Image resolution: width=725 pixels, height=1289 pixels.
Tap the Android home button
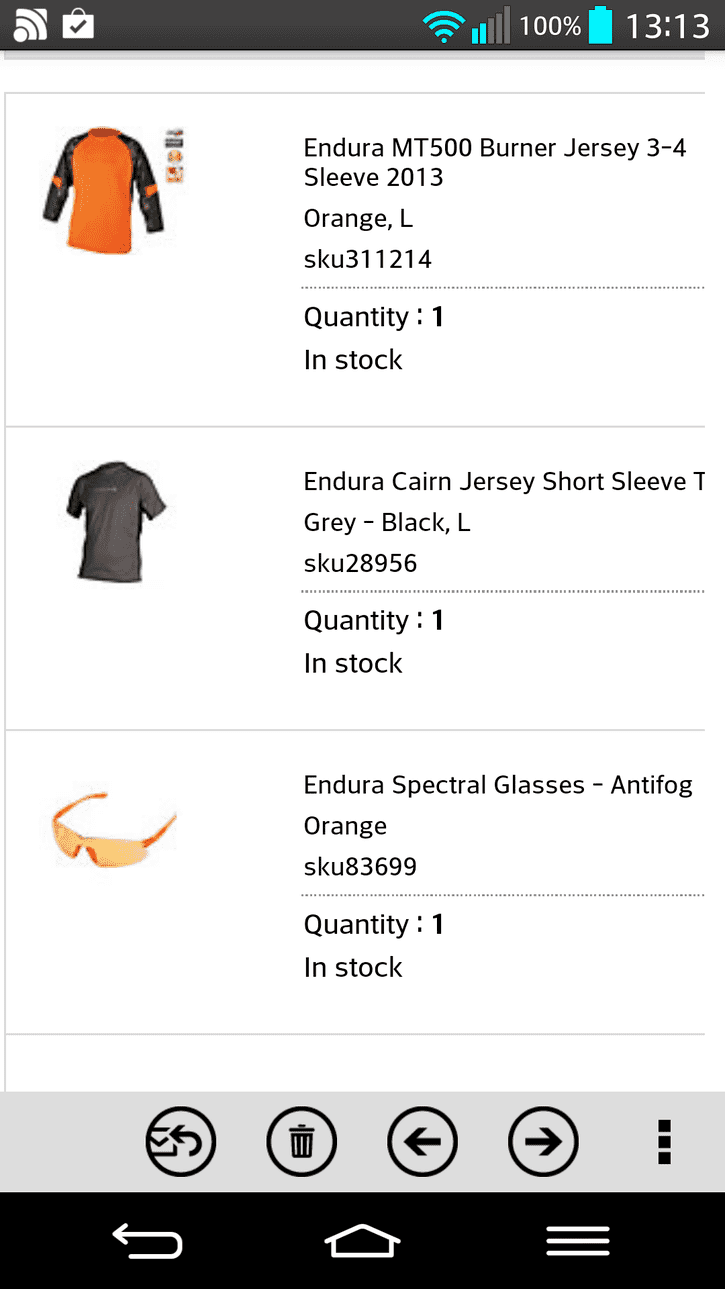pyautogui.click(x=362, y=1241)
